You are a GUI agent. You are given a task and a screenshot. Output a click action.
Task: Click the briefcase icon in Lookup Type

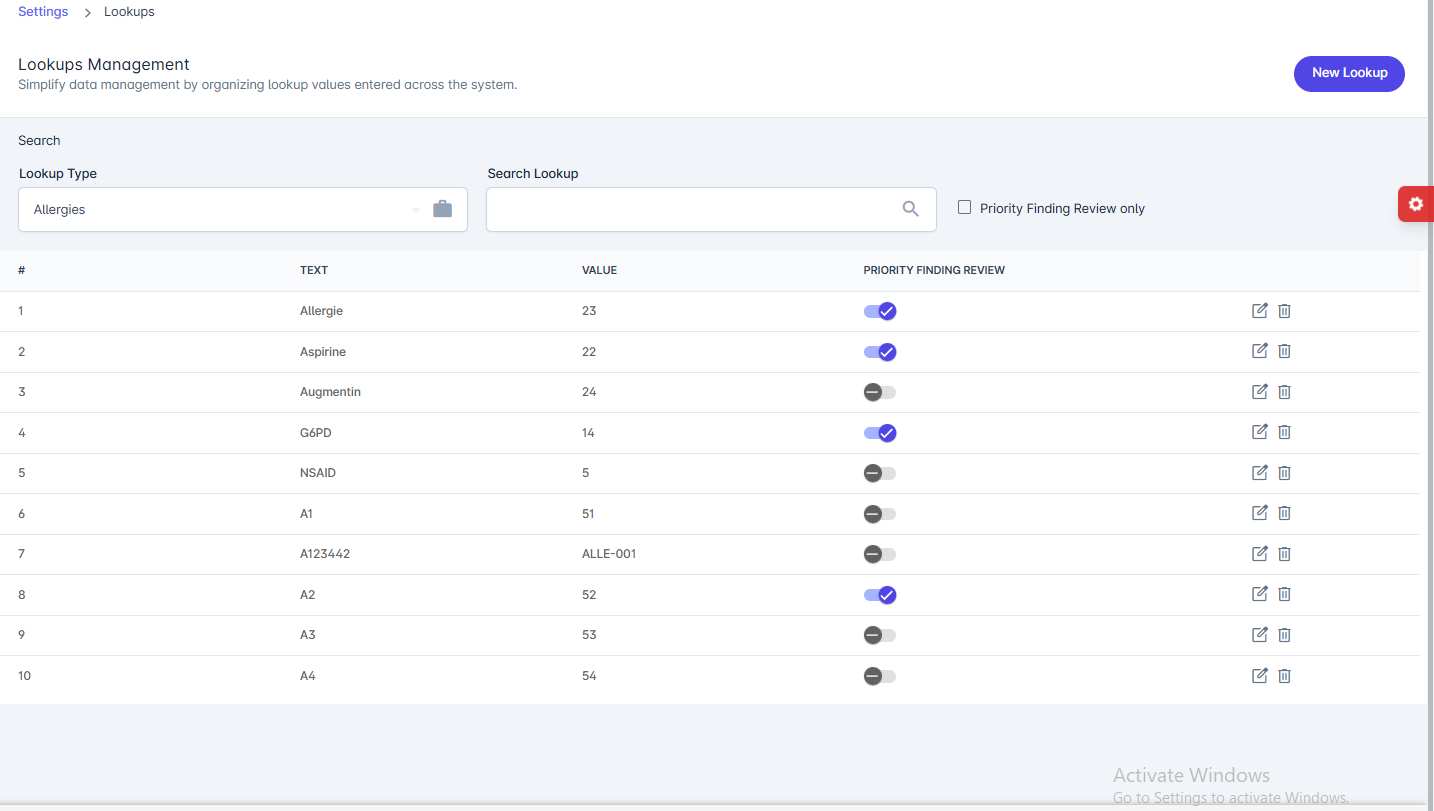coord(442,209)
